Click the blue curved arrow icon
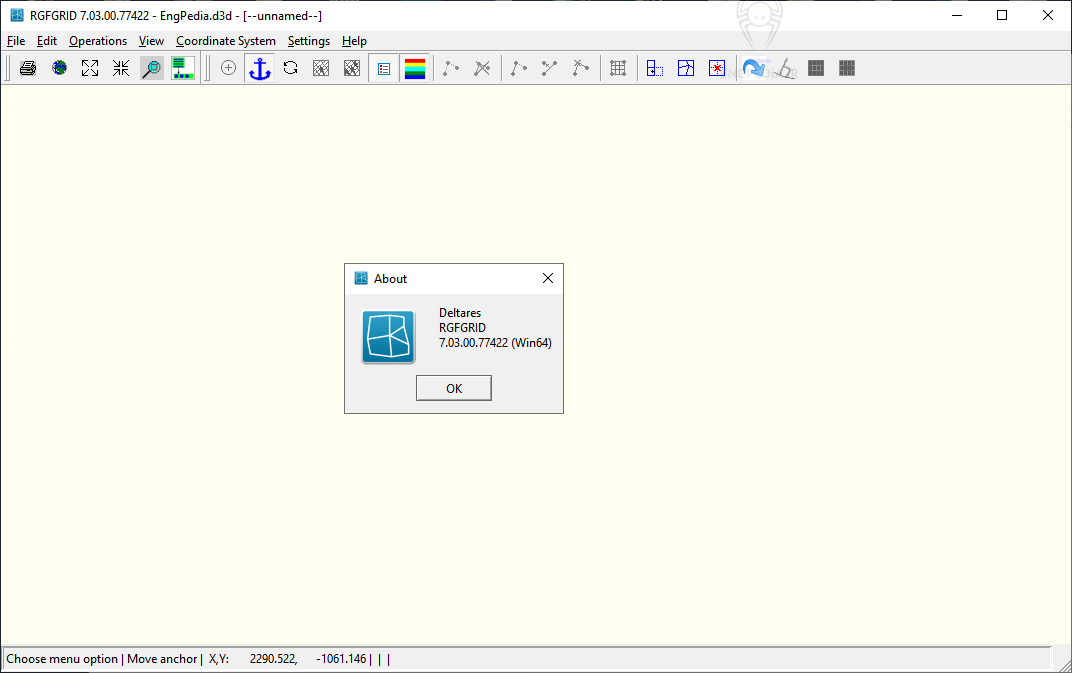The height and width of the screenshot is (673, 1072). point(752,68)
